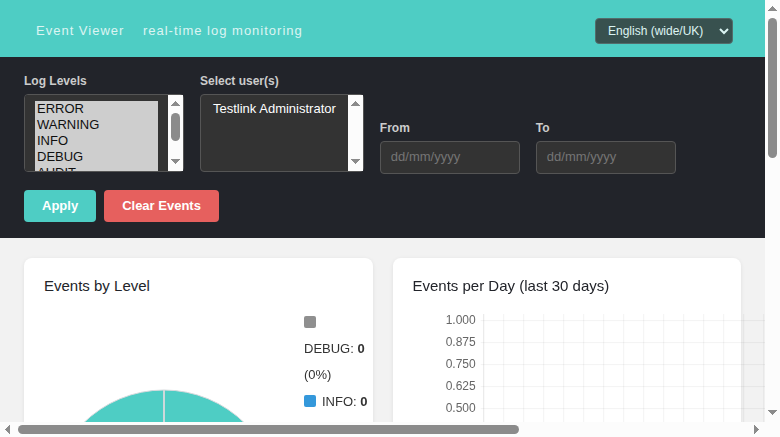Click the 0.500 y-axis value

461,408
